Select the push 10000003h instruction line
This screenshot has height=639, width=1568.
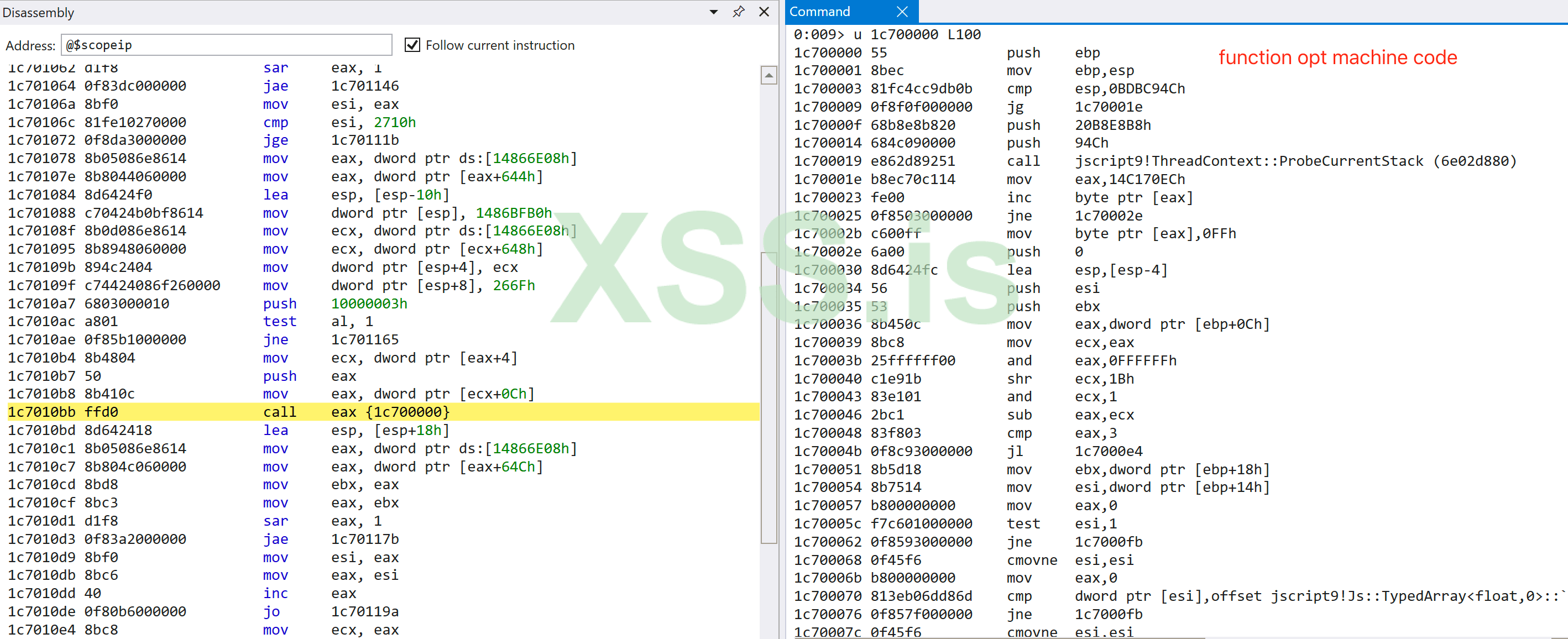280,303
